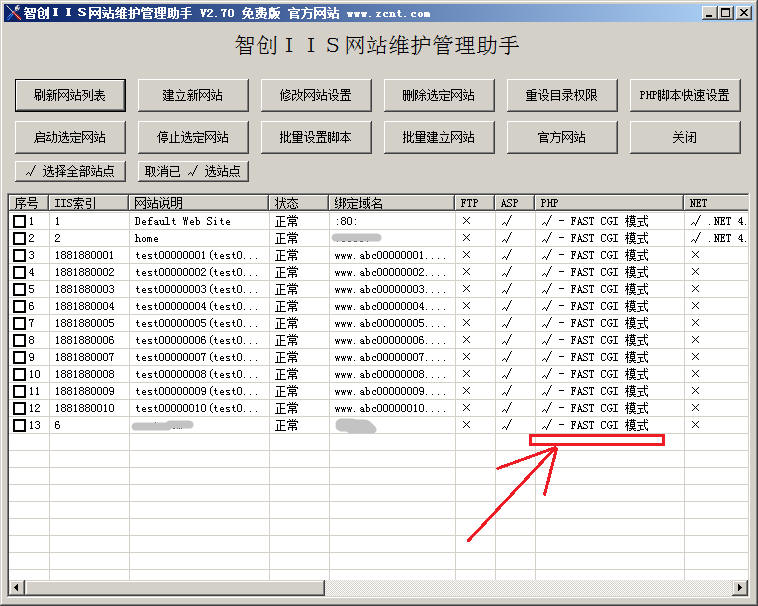
Task: Click NET cross mark in row 13
Action: click(x=696, y=425)
